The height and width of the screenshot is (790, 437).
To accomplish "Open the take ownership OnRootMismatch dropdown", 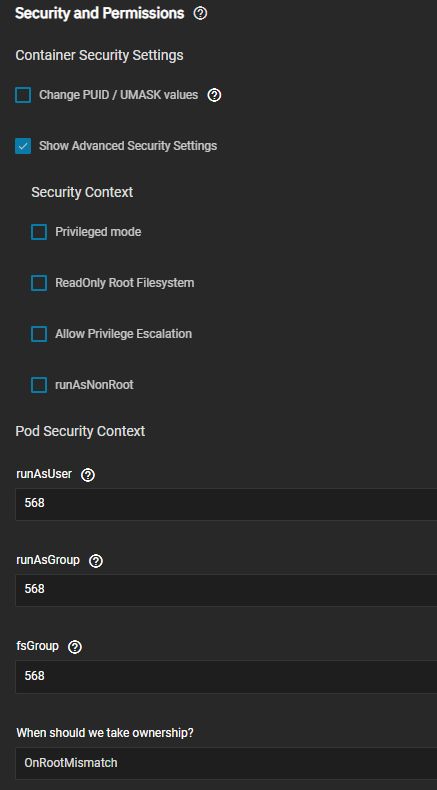I will [x=226, y=763].
